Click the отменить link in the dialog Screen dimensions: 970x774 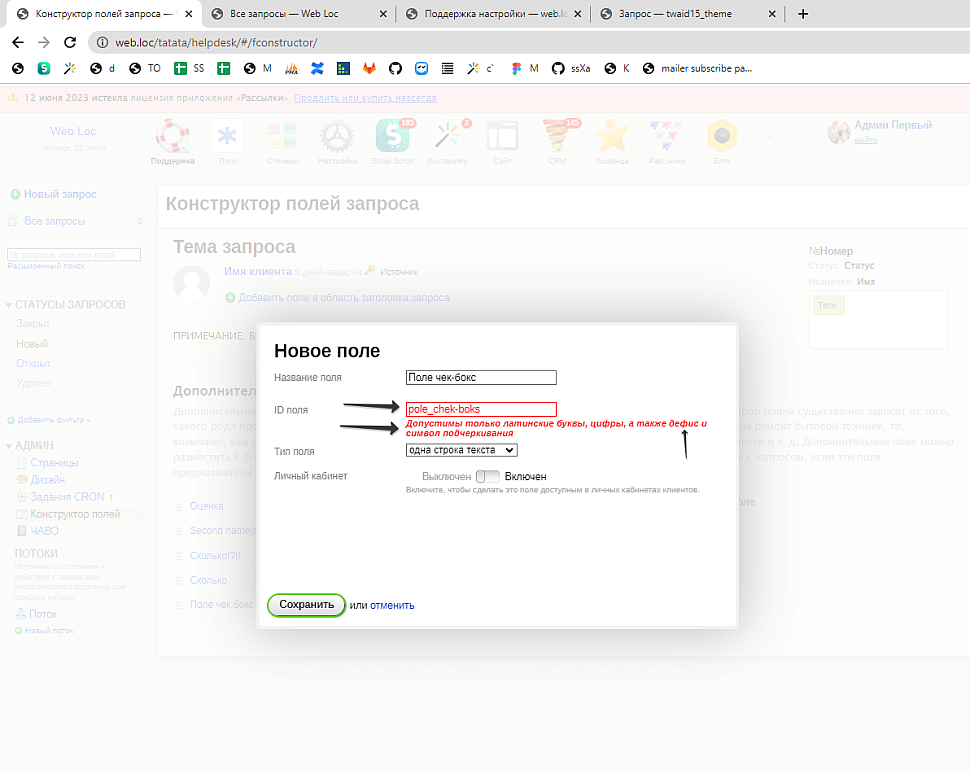392,605
